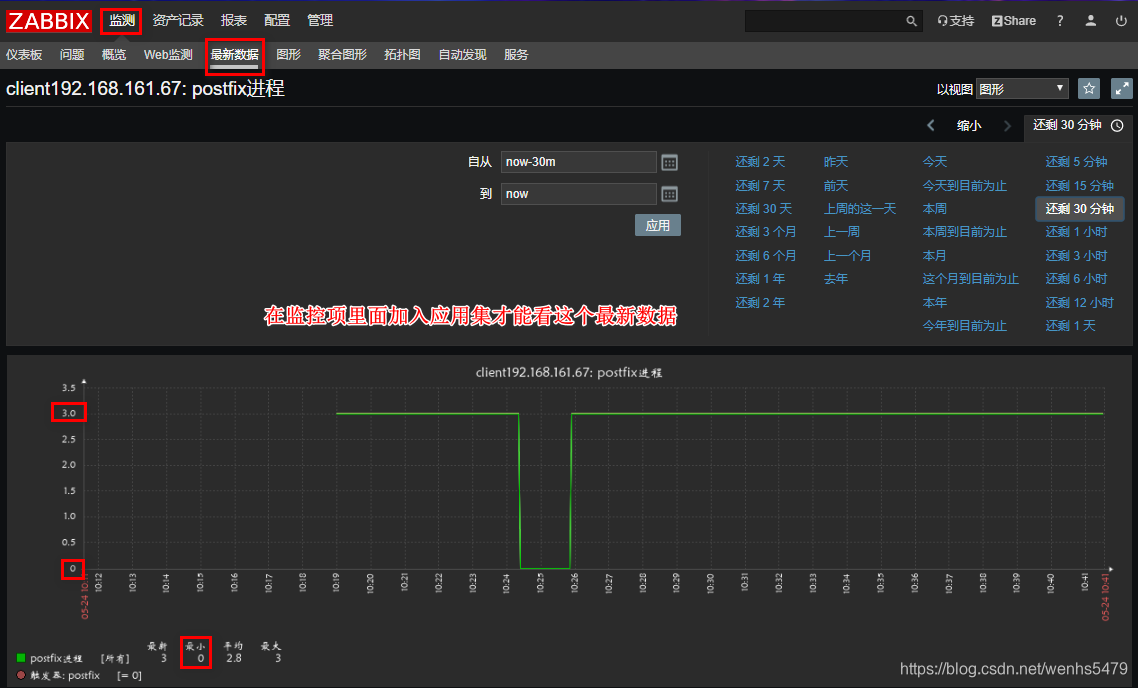This screenshot has height=688, width=1138.
Task: Select 还剩 15 分钟 time range
Action: coord(1079,186)
